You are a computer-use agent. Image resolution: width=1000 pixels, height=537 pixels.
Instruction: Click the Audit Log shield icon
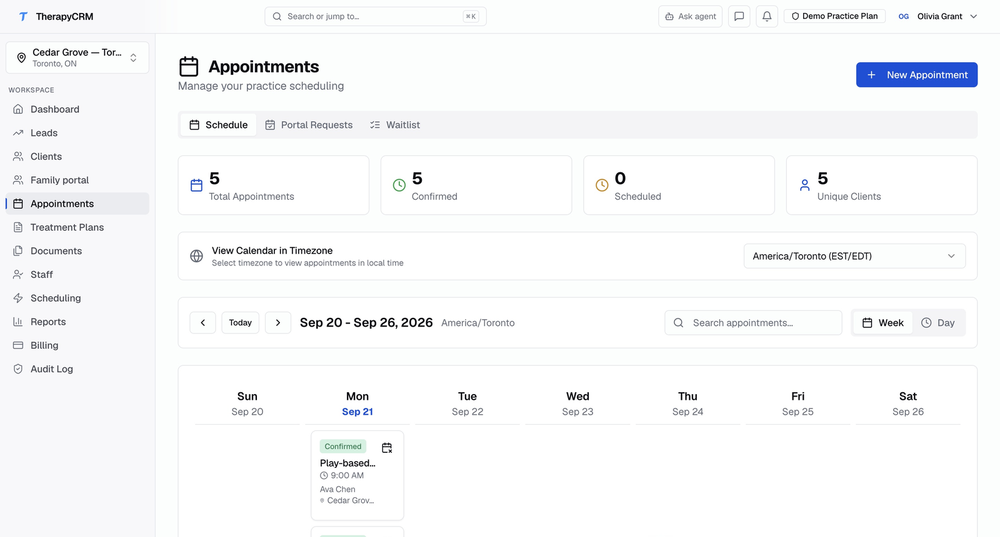coord(18,369)
